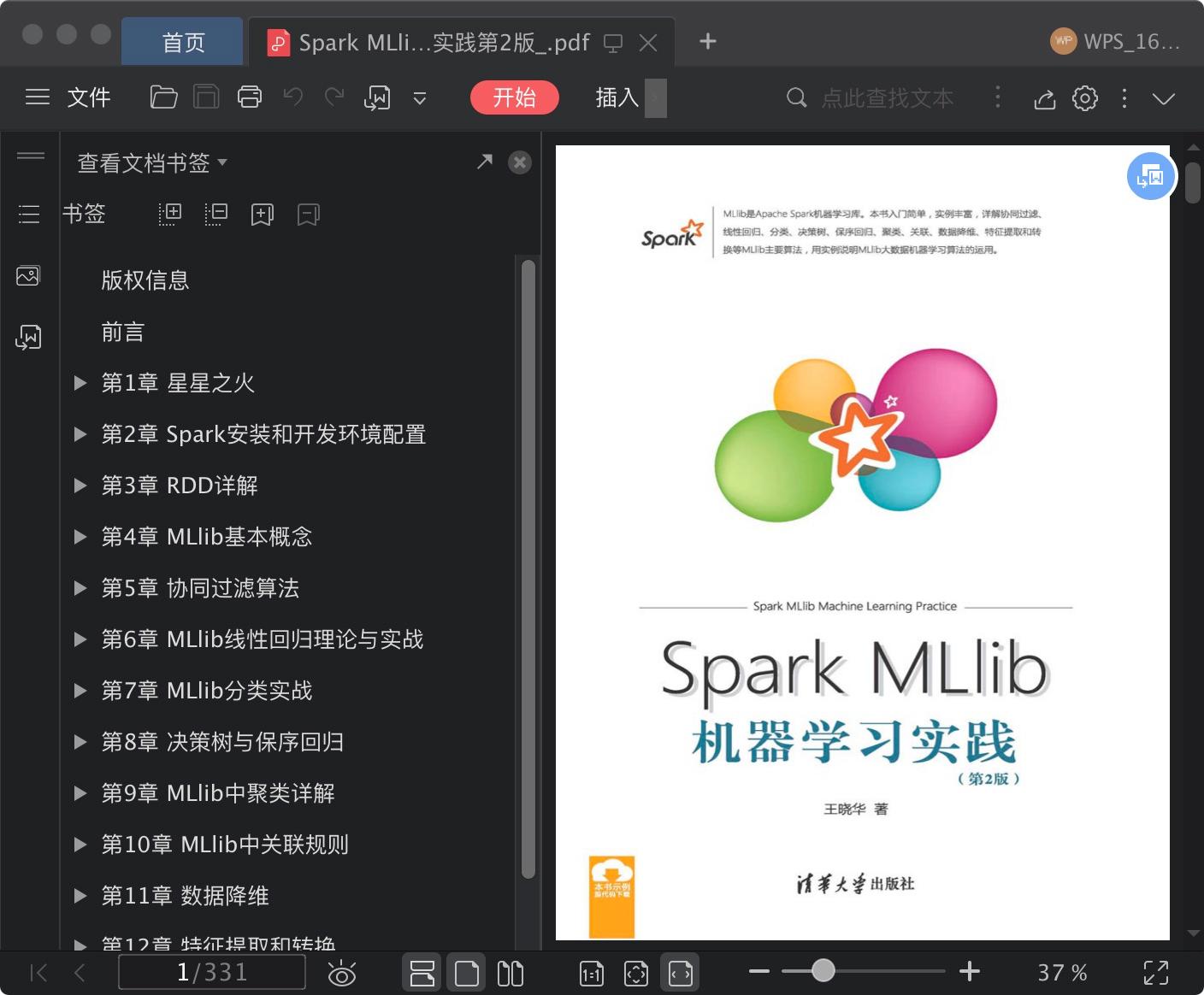The height and width of the screenshot is (995, 1204).
Task: Collapse the ribbon with chevron down
Action: click(1164, 98)
